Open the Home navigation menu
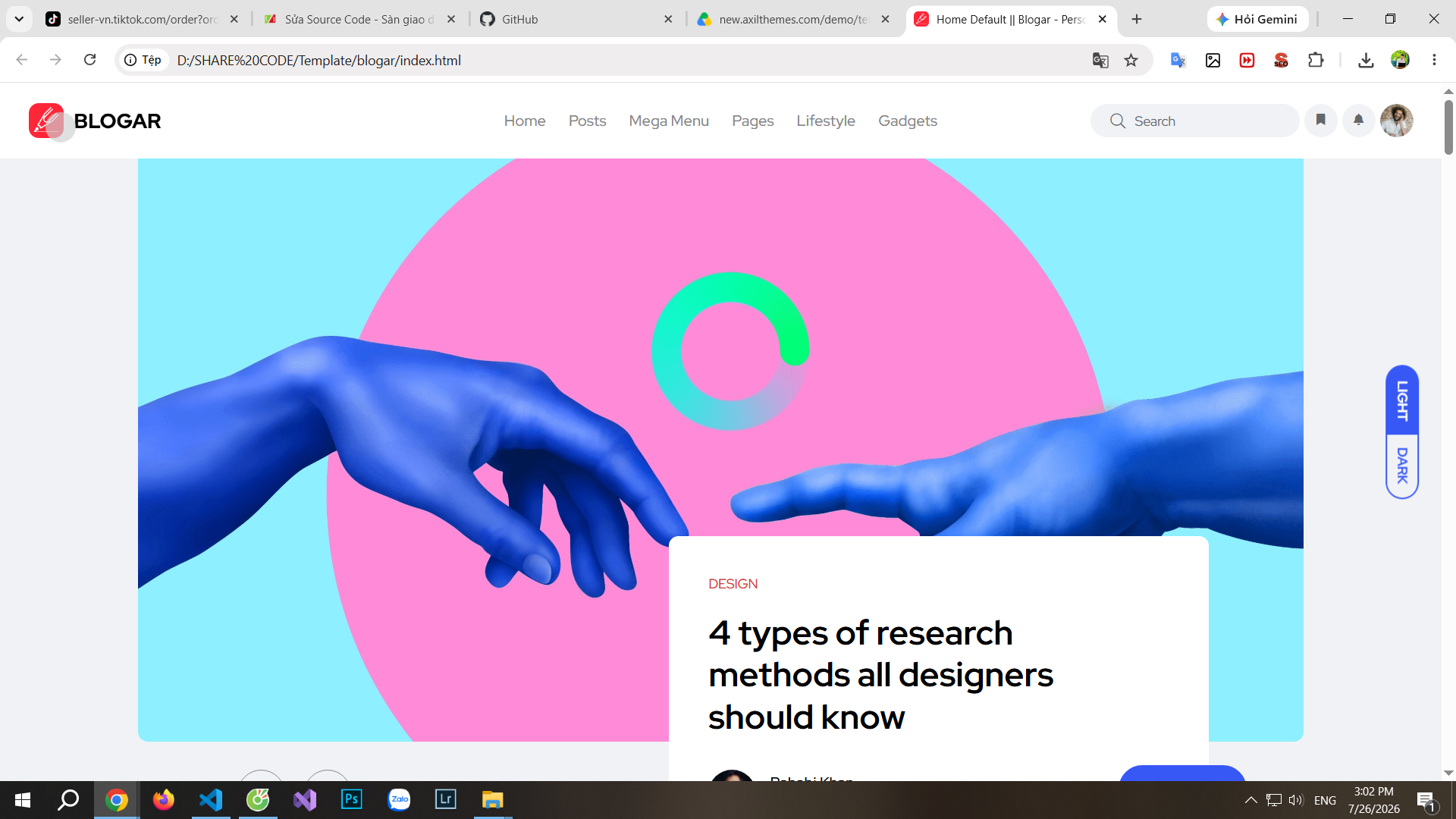 click(x=525, y=121)
